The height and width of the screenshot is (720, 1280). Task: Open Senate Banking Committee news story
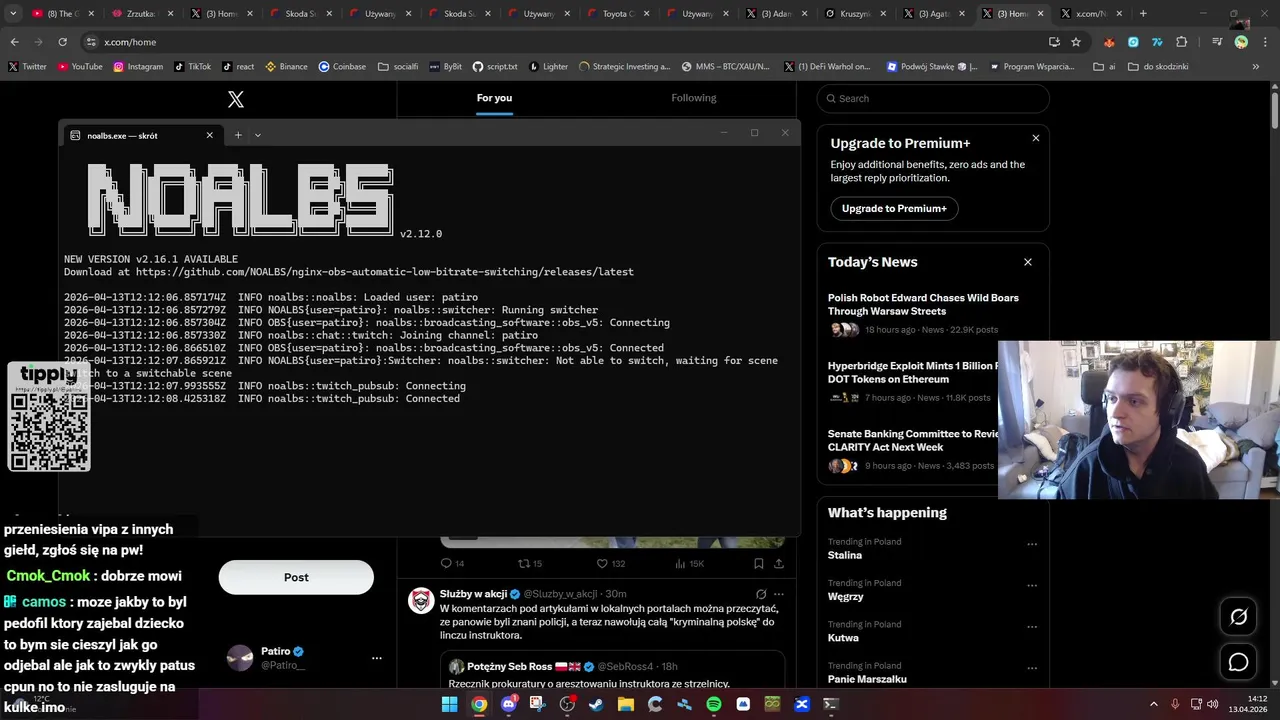click(x=912, y=441)
